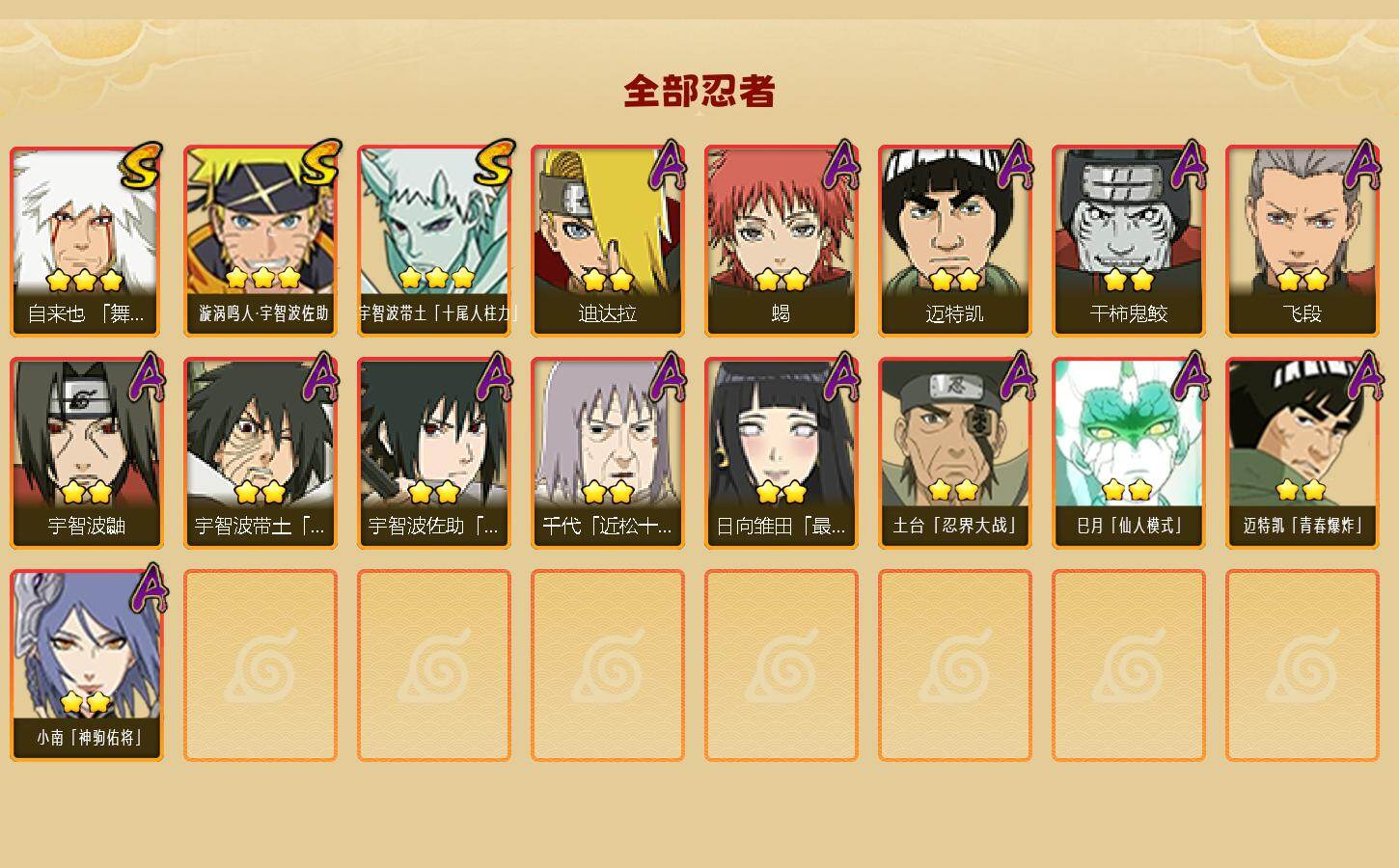1399x868 pixels.
Task: Click the 日向雏田 ninja portrait
Action: [782, 453]
